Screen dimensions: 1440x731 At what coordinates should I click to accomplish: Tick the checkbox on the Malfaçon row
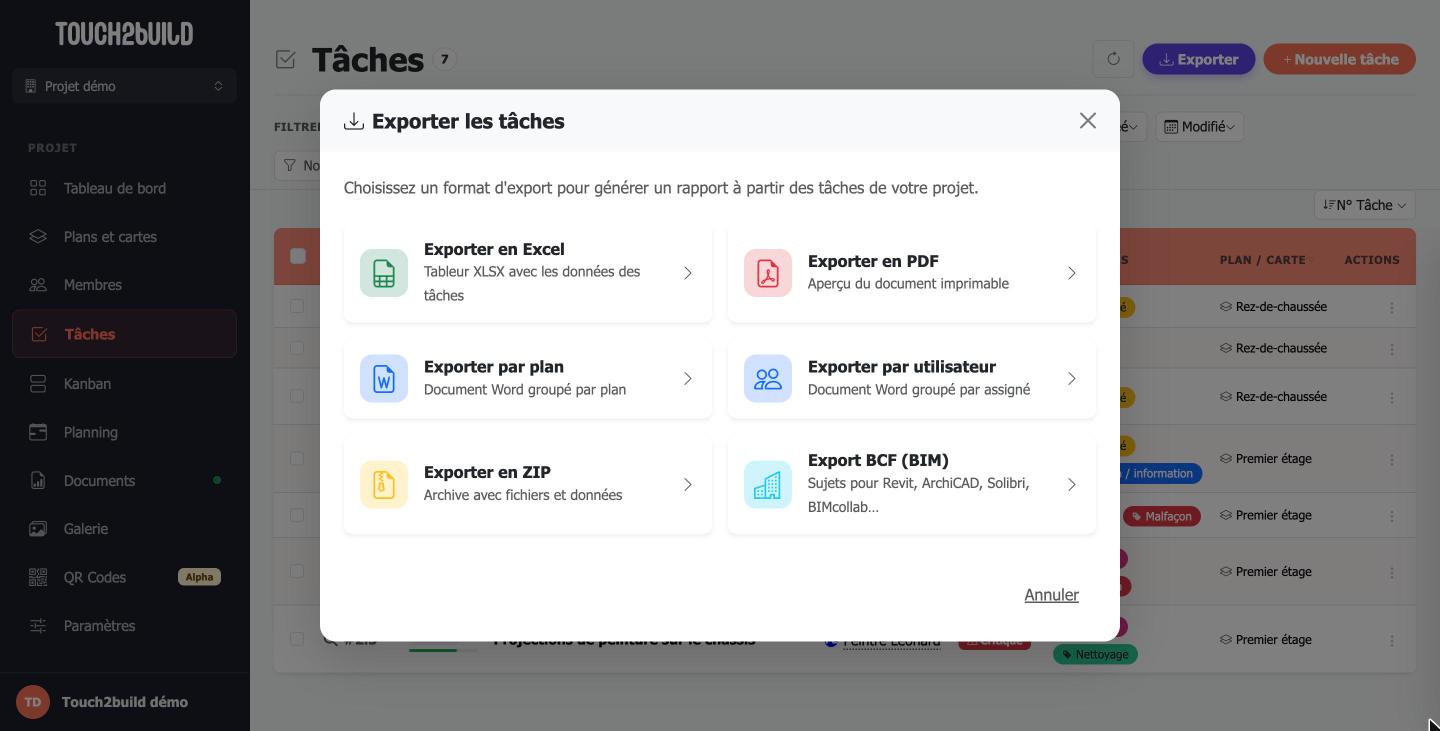(297, 515)
